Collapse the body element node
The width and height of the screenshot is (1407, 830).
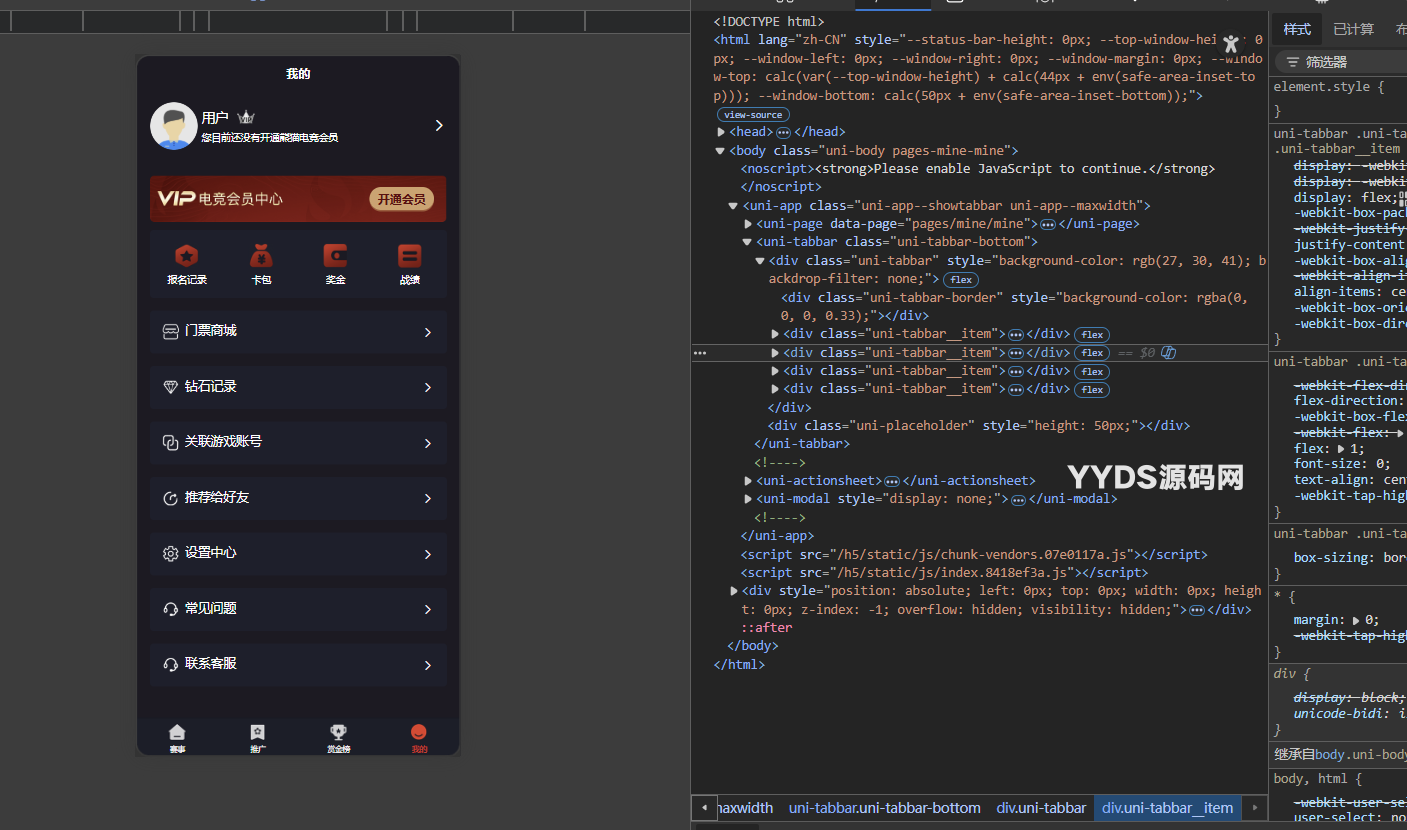pyautogui.click(x=720, y=151)
